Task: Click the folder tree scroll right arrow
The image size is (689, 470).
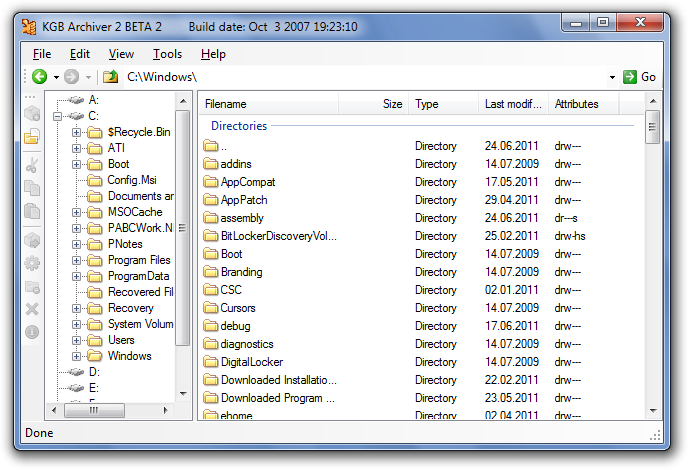Action: pyautogui.click(x=165, y=410)
